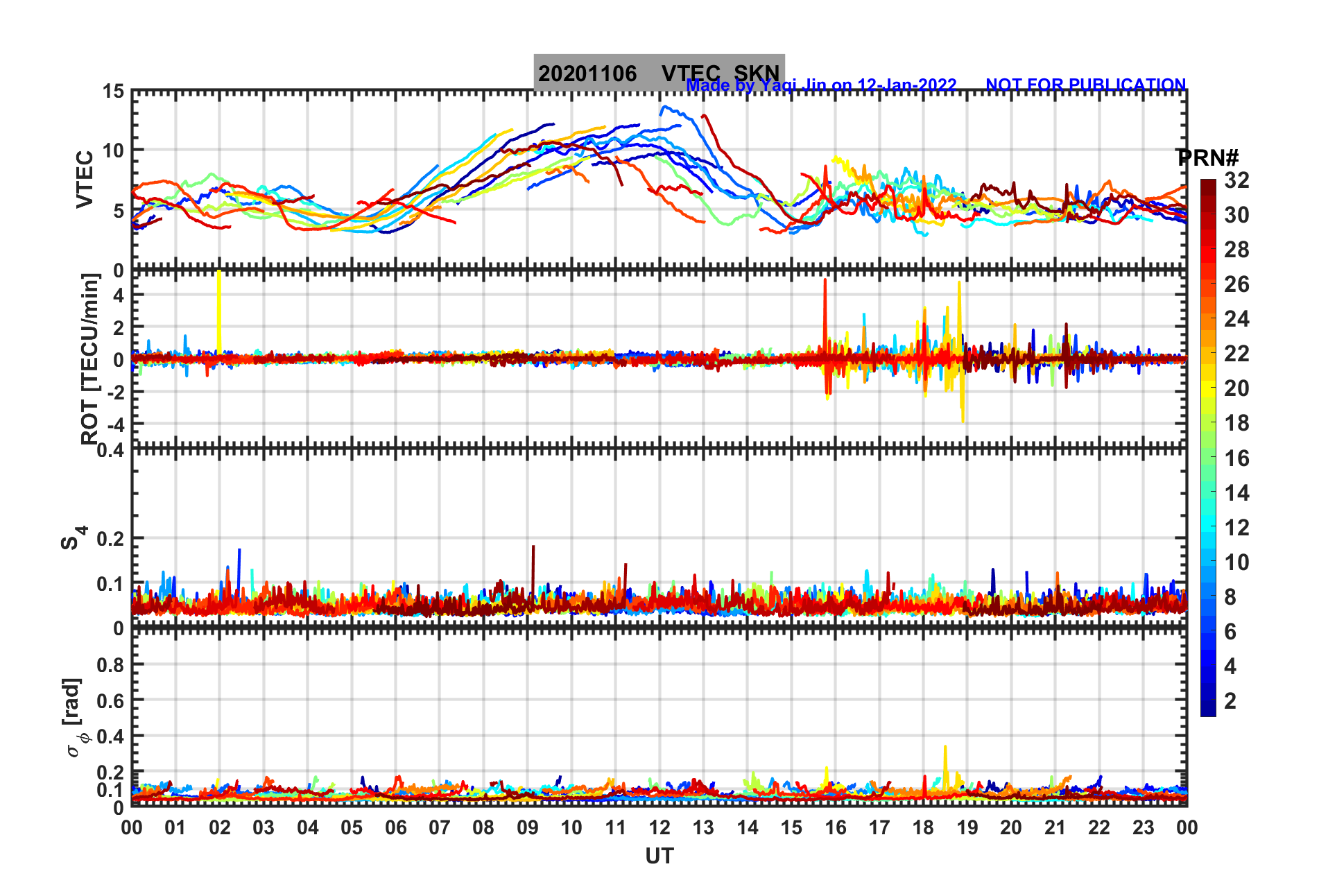This screenshot has width=1319, height=896.
Task: Click the tall yellow ROT spike at 02 UT
Action: coord(219,312)
